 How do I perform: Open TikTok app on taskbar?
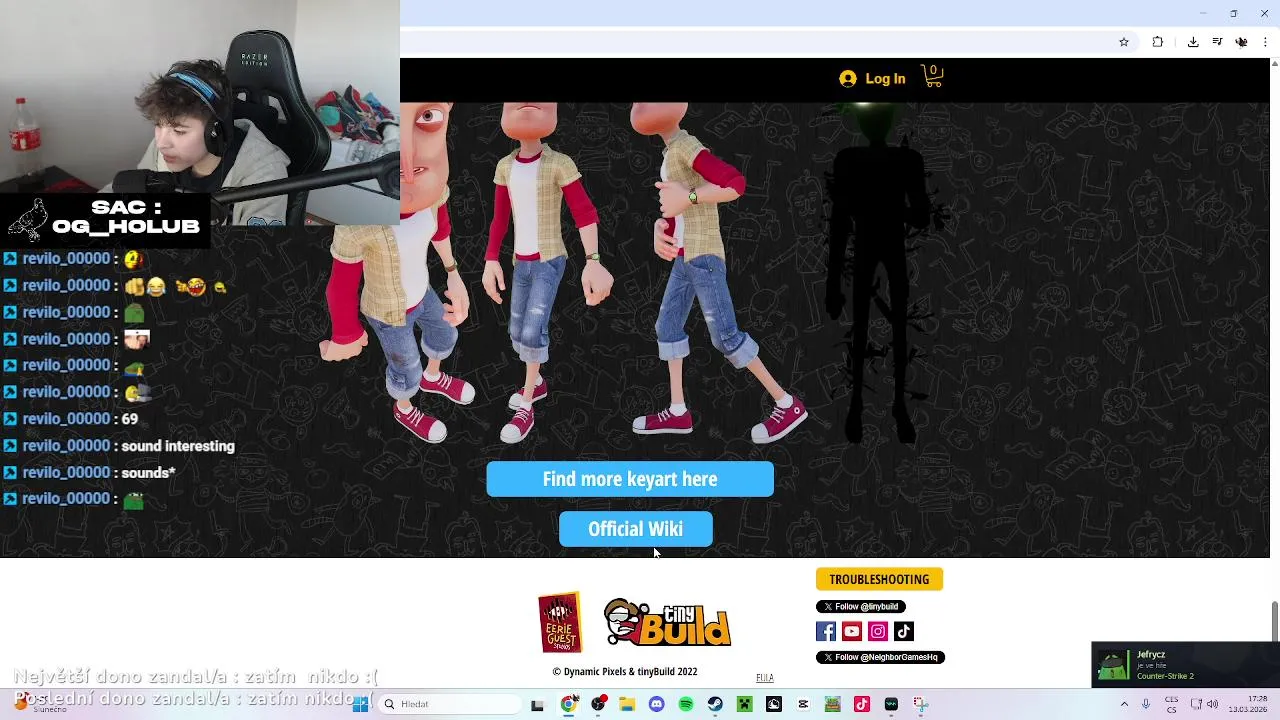pos(862,705)
